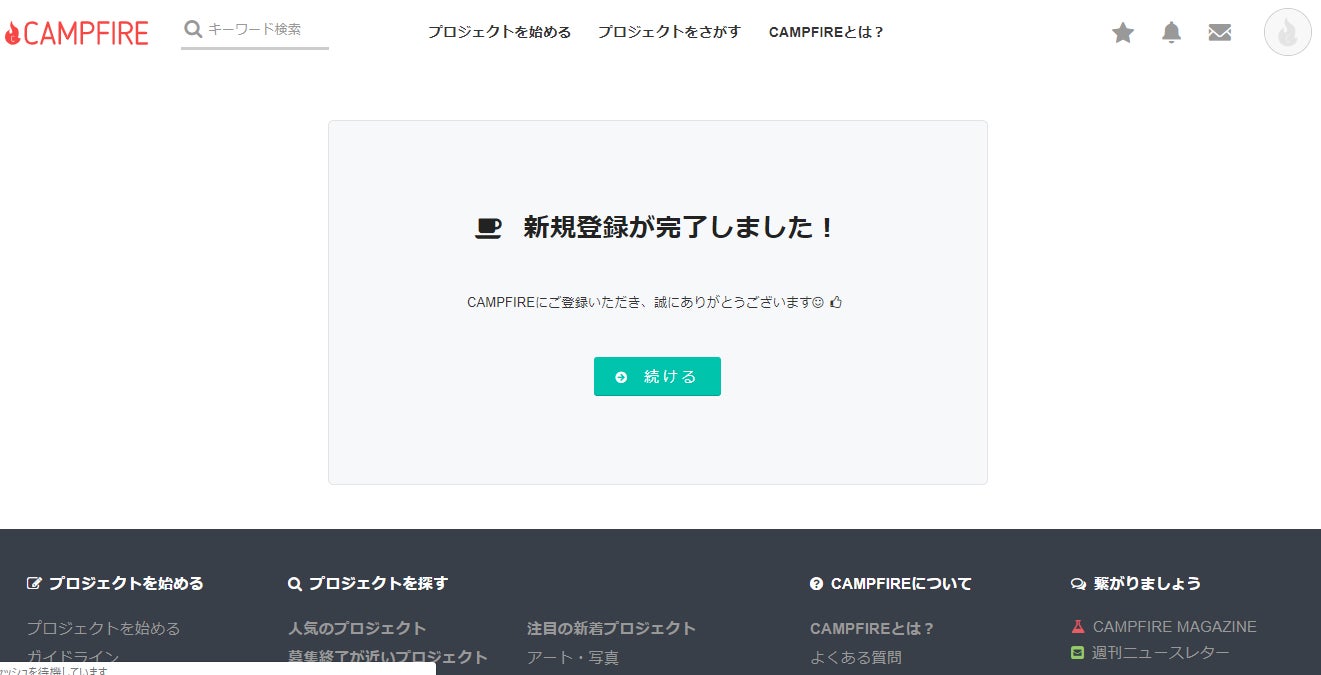Open プロジェクトをさがす in top navigation
Viewport: 1321px width, 675px height.
669,32
